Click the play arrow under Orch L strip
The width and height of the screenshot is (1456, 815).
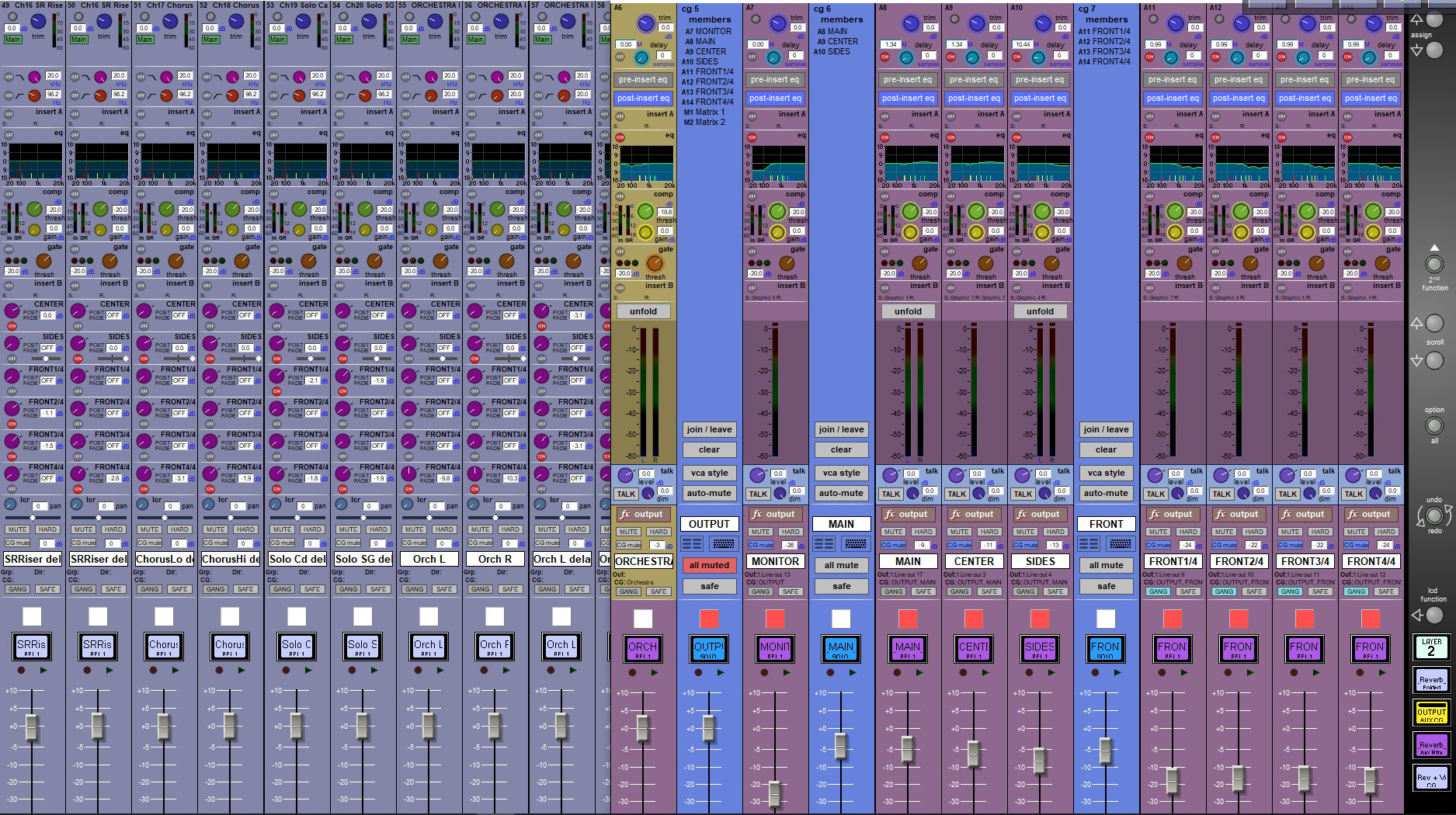click(x=441, y=670)
